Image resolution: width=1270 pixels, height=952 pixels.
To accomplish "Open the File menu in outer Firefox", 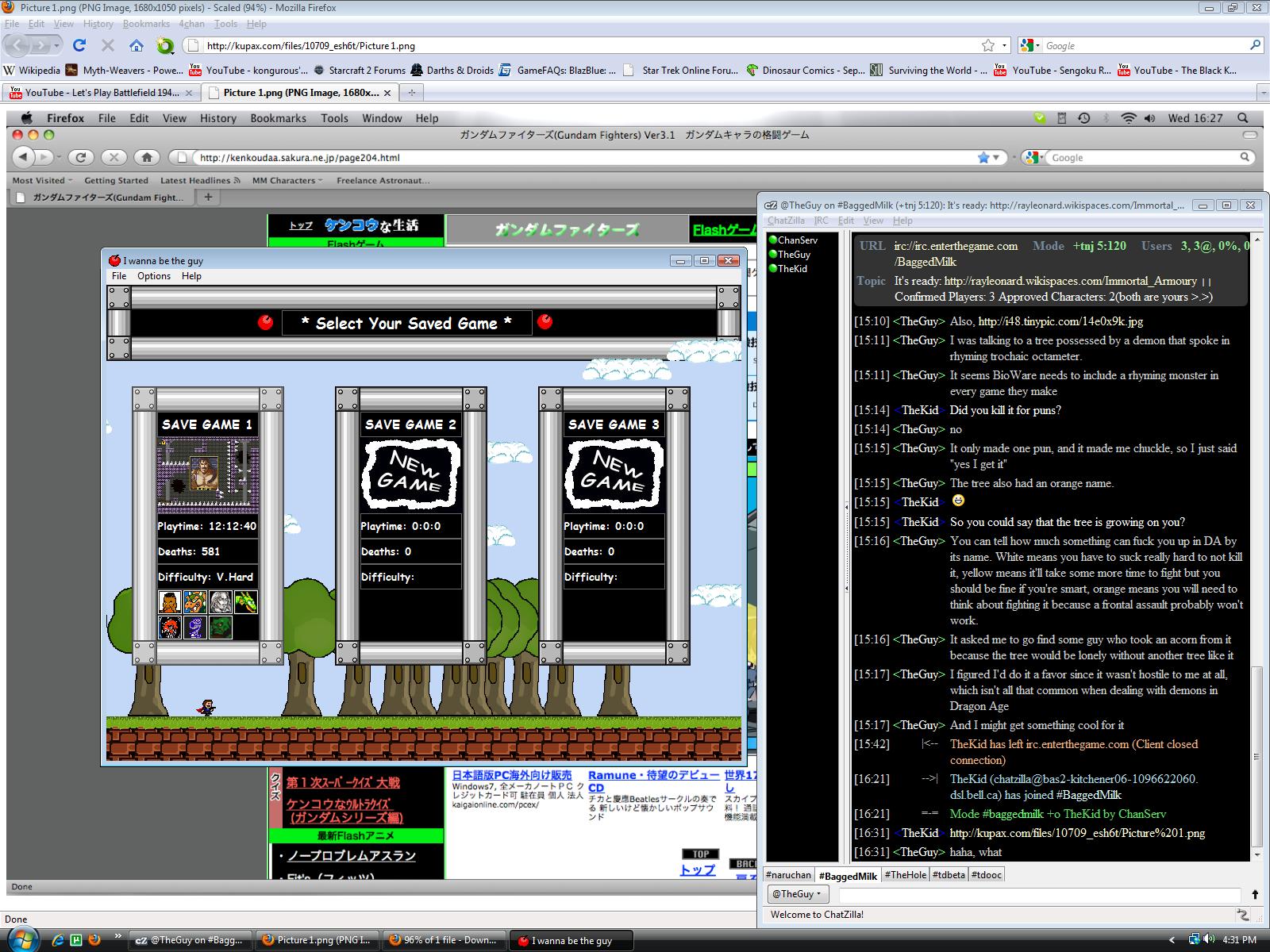I will pyautogui.click(x=12, y=24).
